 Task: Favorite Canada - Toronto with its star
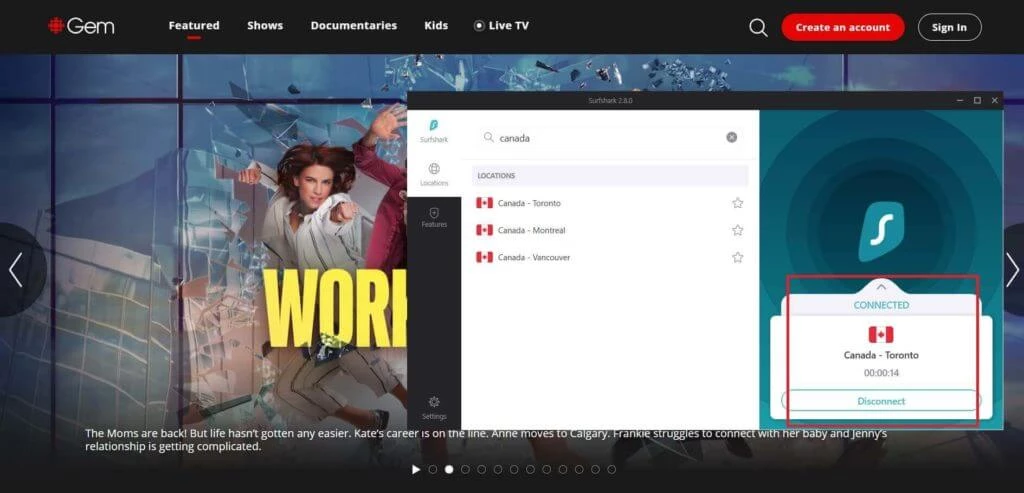tap(737, 203)
